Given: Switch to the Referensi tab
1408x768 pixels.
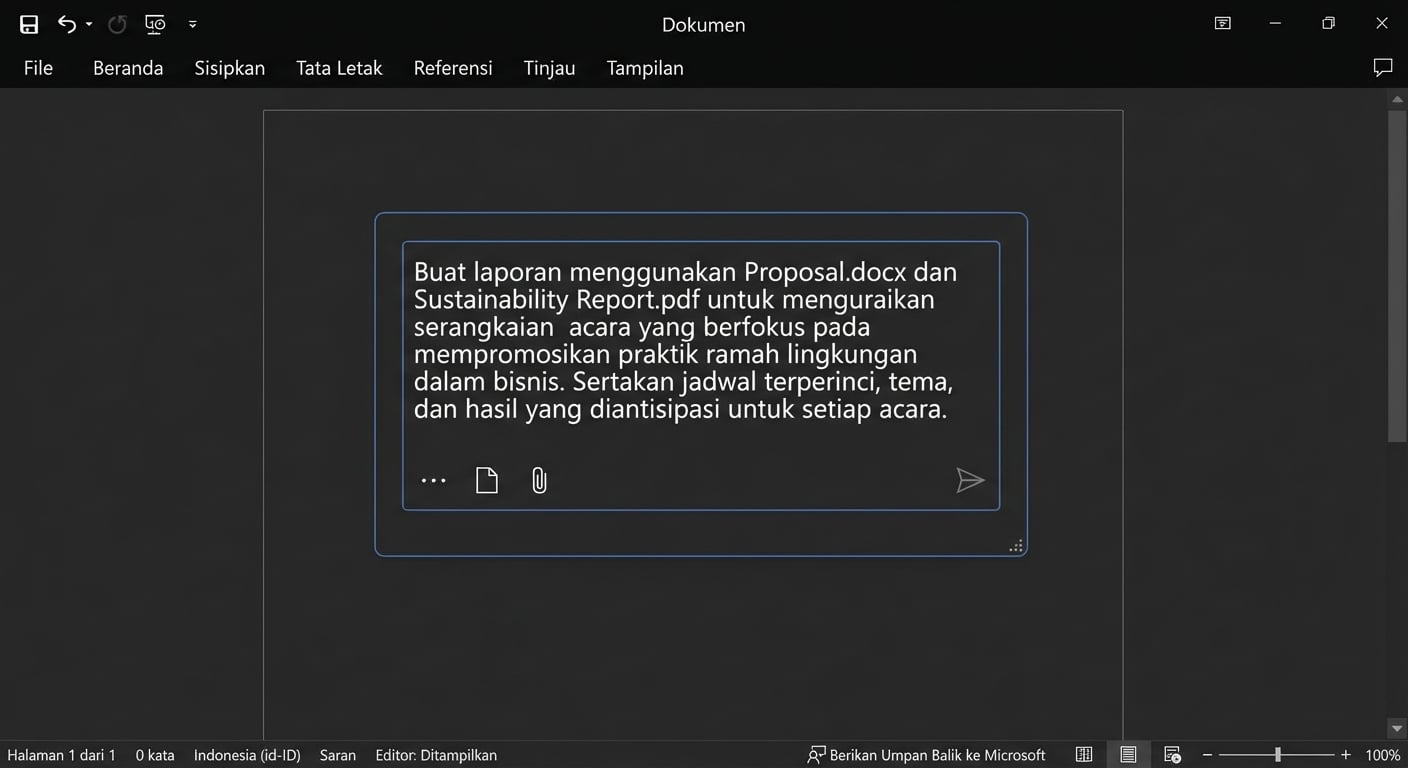Looking at the screenshot, I should 453,68.
